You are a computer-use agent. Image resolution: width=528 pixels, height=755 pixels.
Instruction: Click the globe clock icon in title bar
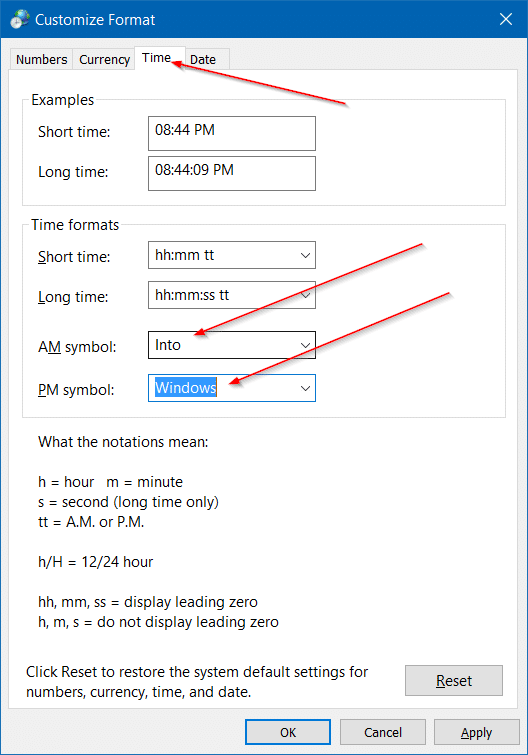(x=20, y=19)
